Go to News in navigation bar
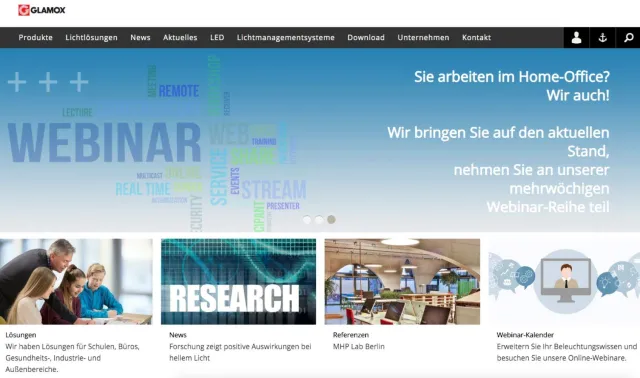This screenshot has width=640, height=378. 140,38
